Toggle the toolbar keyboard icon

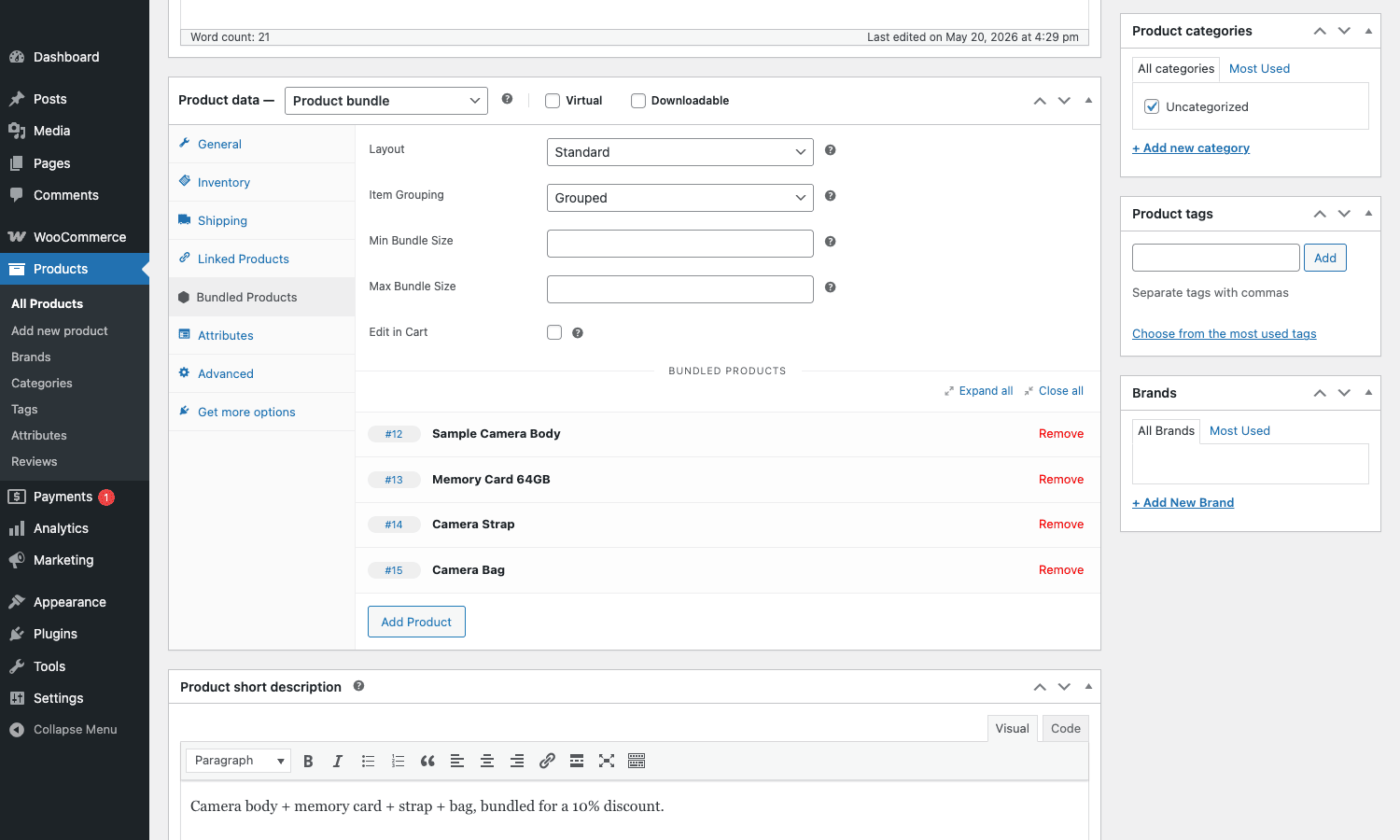pyautogui.click(x=637, y=761)
